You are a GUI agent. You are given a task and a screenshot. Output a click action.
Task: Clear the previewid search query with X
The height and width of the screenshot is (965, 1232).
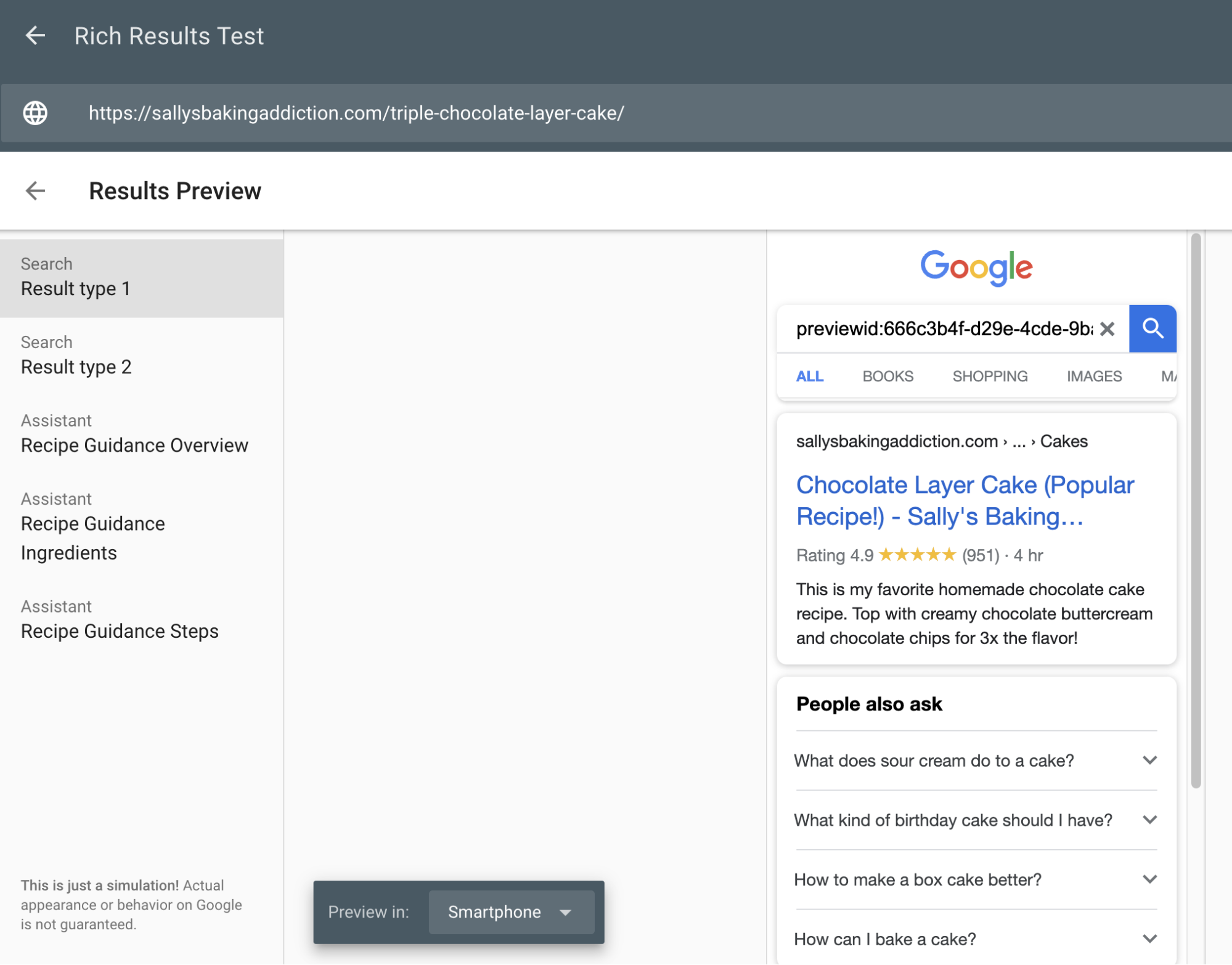(1107, 329)
